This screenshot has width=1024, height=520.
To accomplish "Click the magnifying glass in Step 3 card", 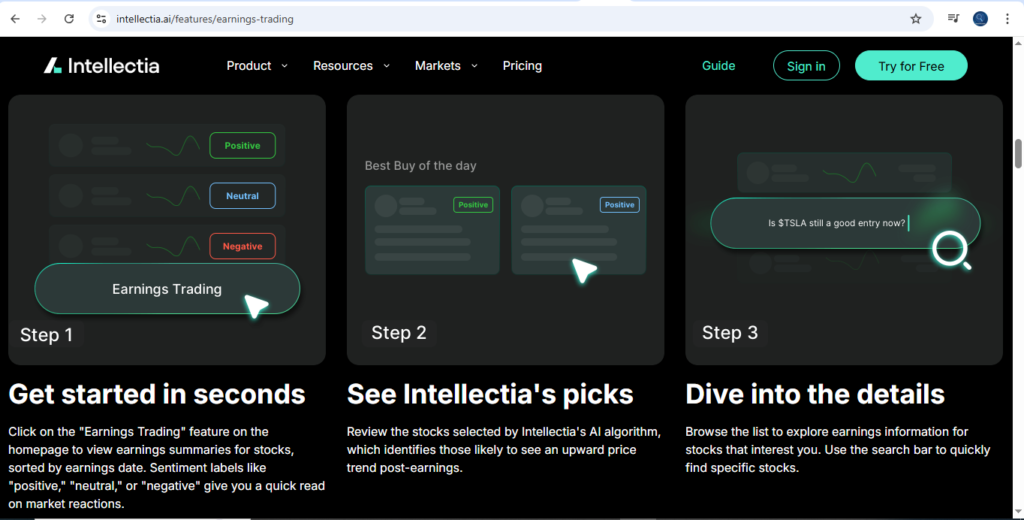I will [x=952, y=251].
